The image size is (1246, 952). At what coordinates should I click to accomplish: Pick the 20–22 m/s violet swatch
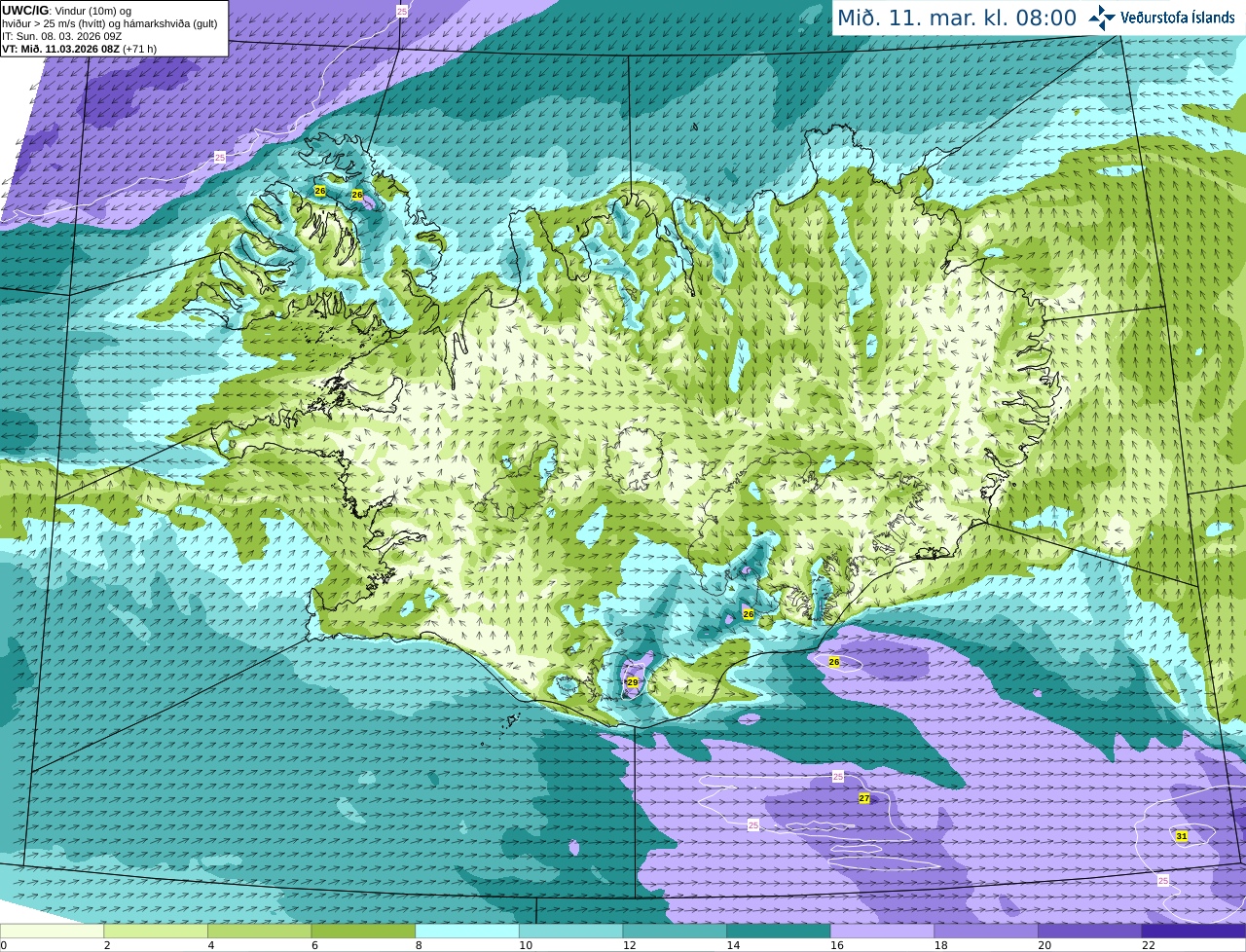tap(1090, 931)
